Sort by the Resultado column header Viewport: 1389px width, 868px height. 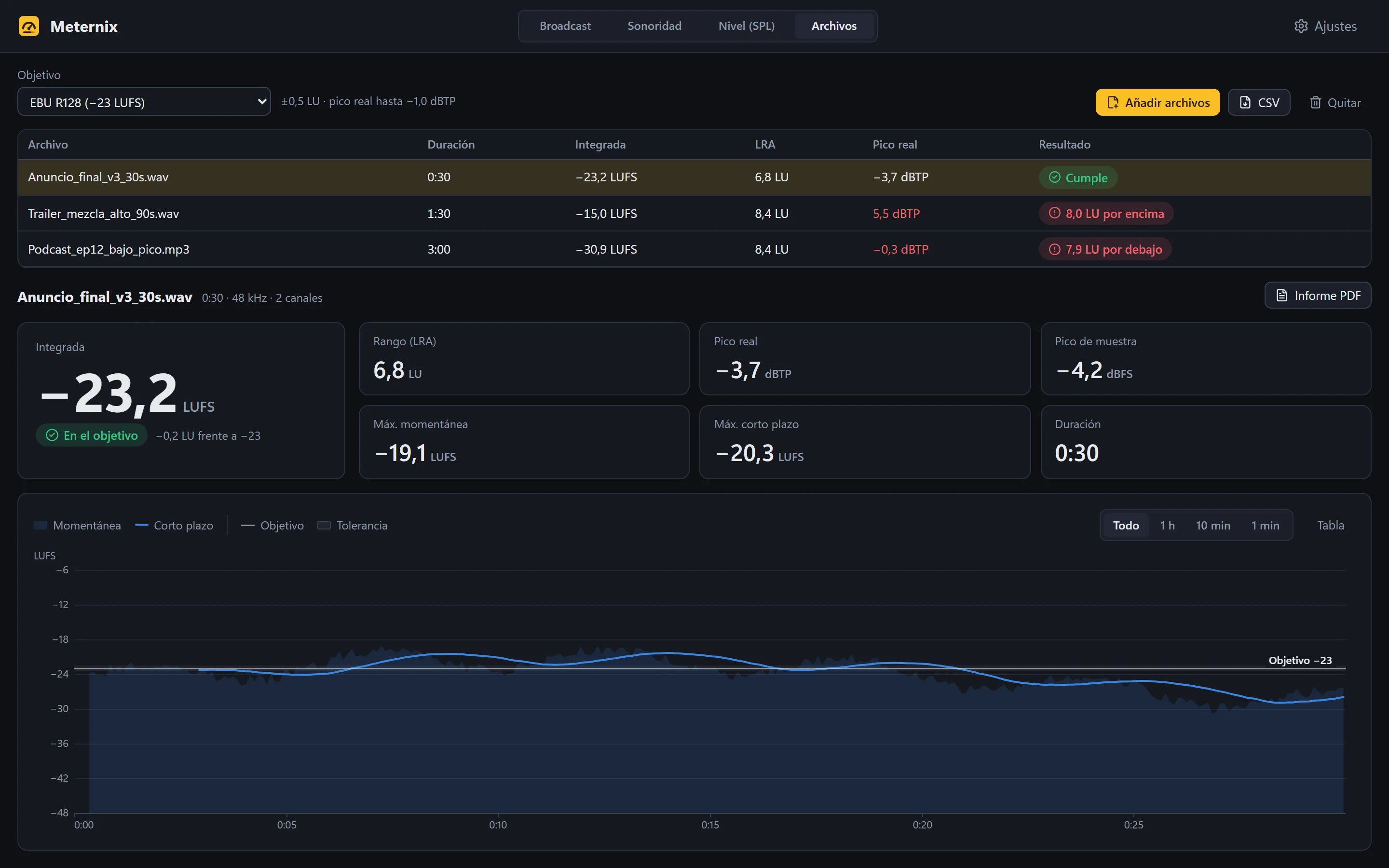pyautogui.click(x=1064, y=145)
